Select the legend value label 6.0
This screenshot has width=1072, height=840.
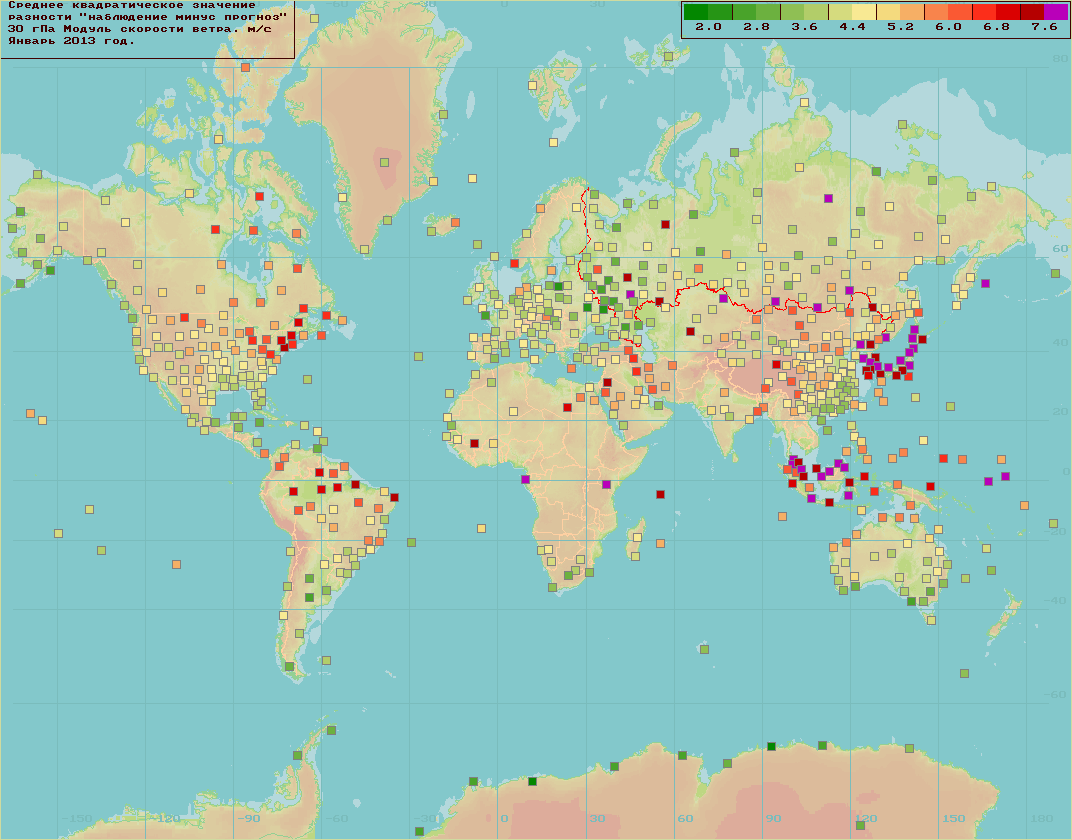click(948, 27)
